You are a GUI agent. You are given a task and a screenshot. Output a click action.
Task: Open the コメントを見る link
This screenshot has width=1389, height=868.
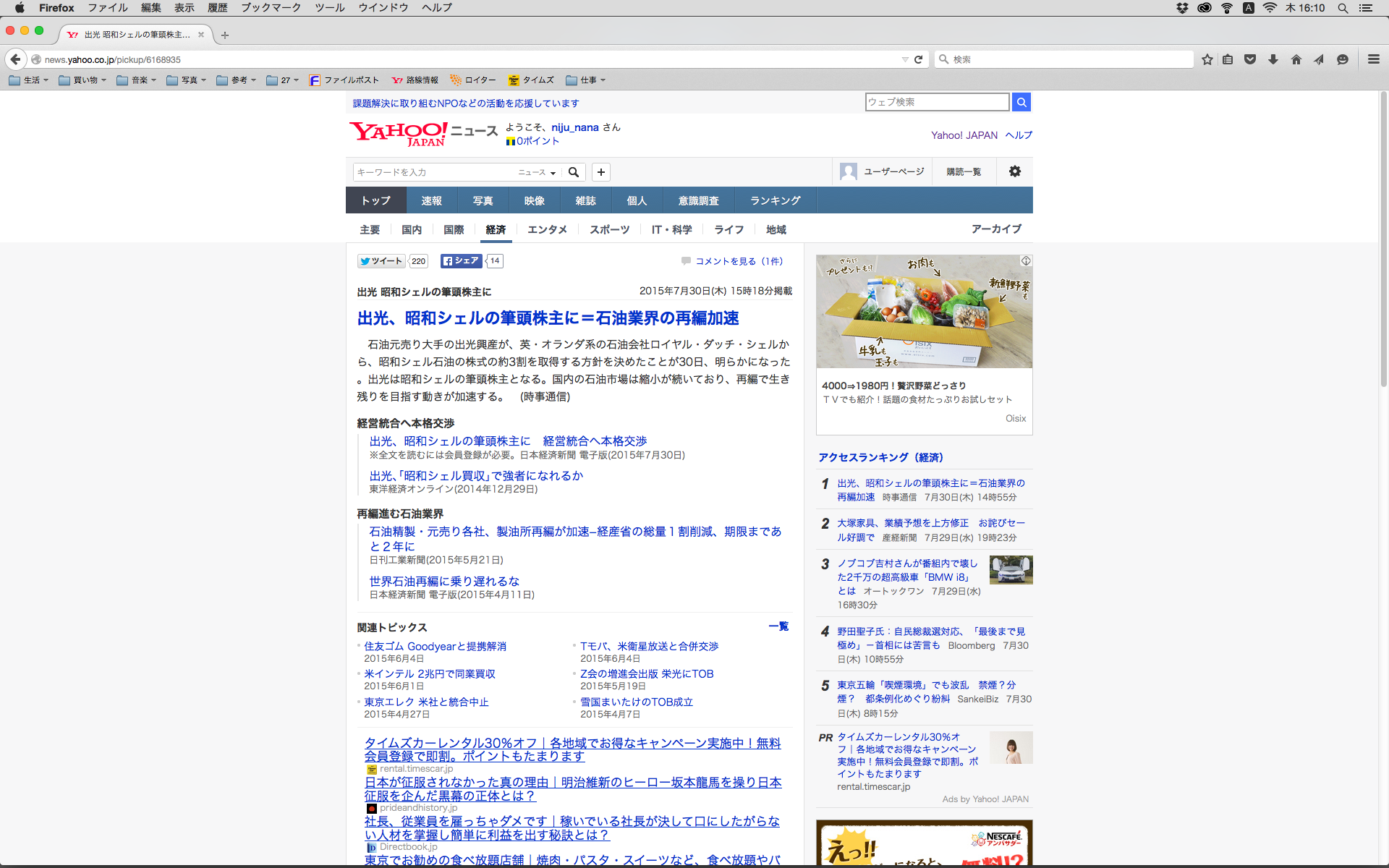point(739,261)
